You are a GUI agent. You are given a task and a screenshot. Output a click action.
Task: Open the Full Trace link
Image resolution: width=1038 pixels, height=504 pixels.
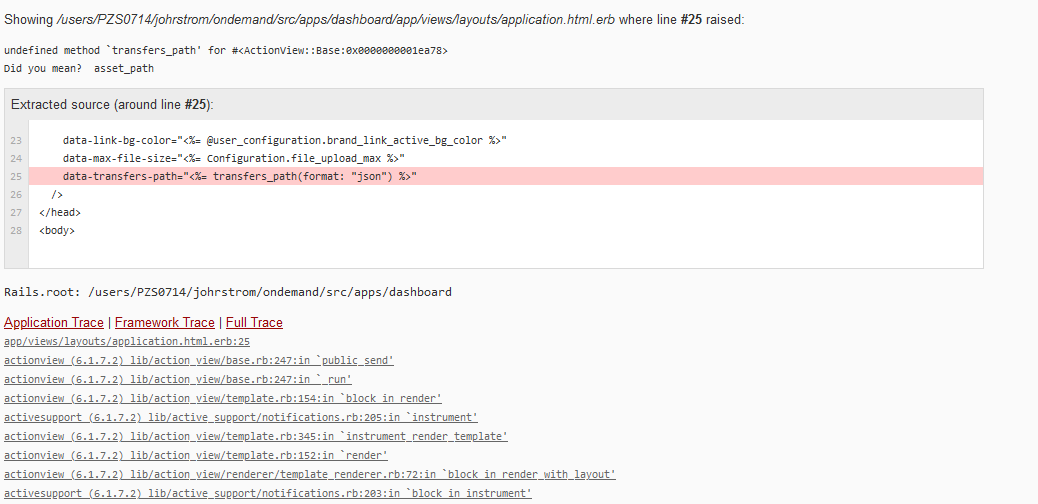254,323
